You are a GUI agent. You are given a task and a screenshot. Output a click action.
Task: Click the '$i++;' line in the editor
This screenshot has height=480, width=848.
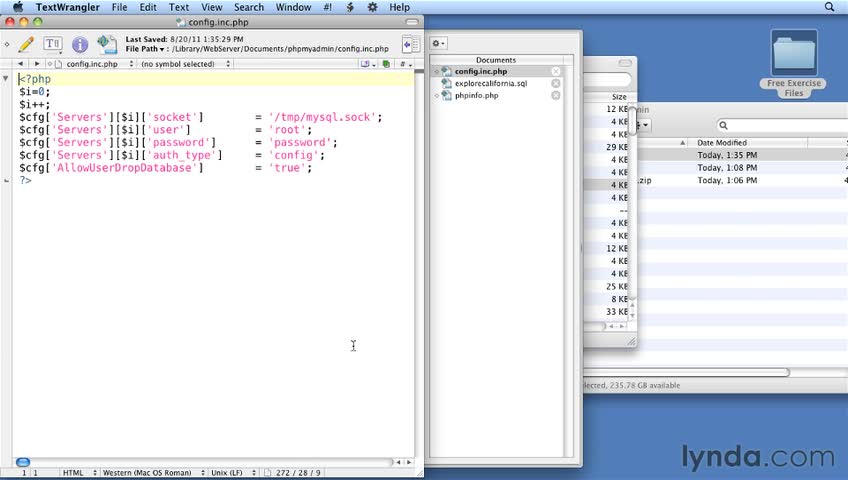coord(35,104)
